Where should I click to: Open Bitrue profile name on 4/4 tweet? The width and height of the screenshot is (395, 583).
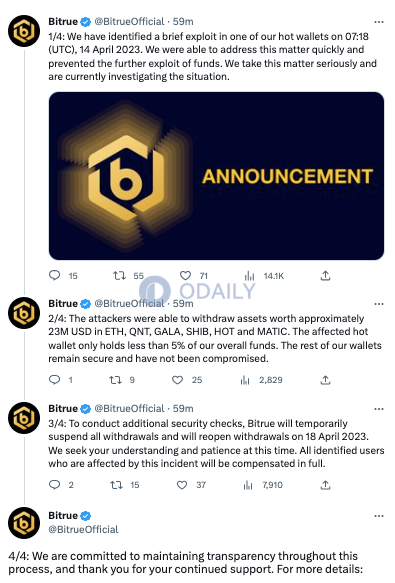[x=63, y=515]
